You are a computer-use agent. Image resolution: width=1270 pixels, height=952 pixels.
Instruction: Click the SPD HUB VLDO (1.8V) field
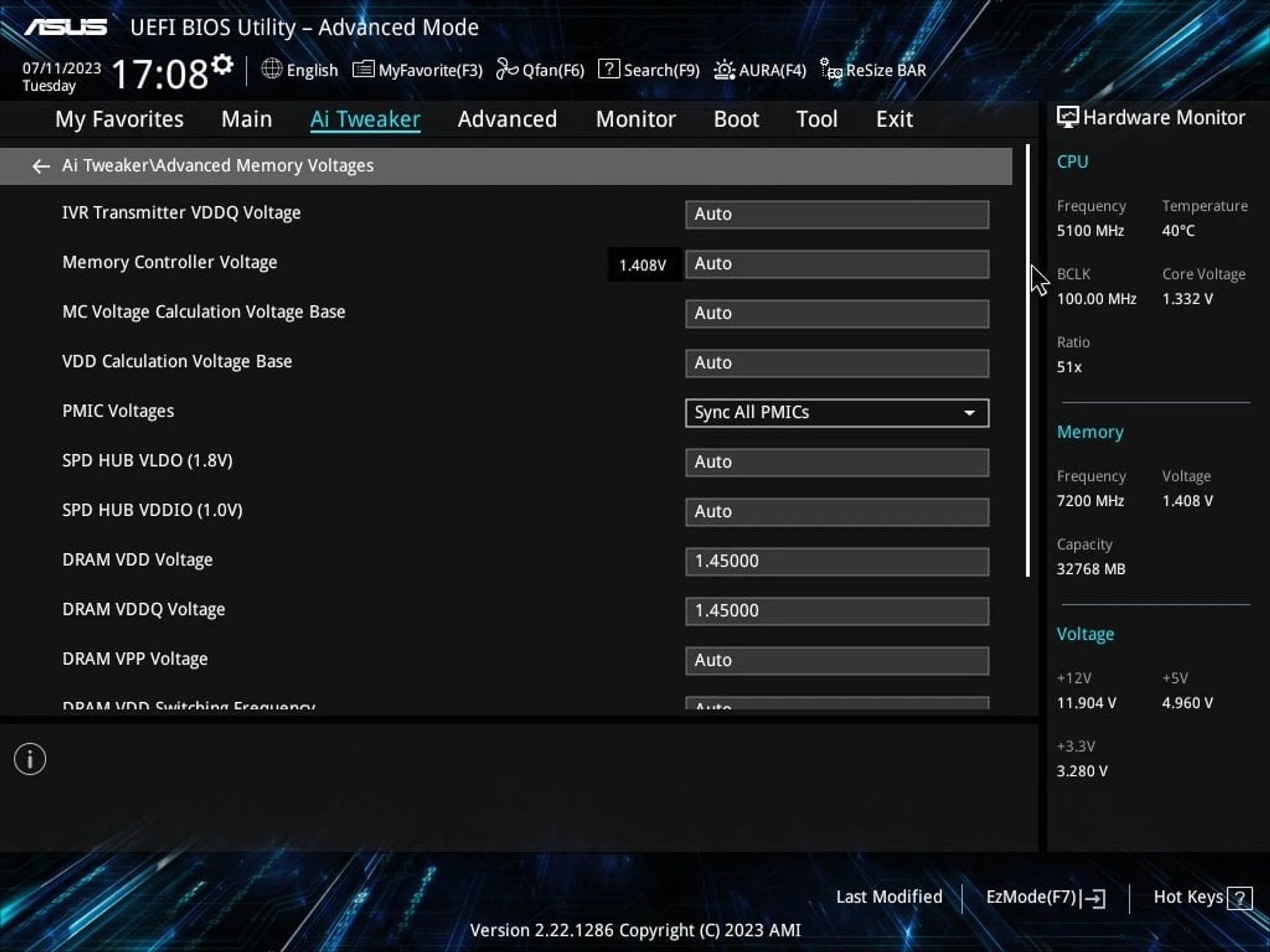coord(837,462)
